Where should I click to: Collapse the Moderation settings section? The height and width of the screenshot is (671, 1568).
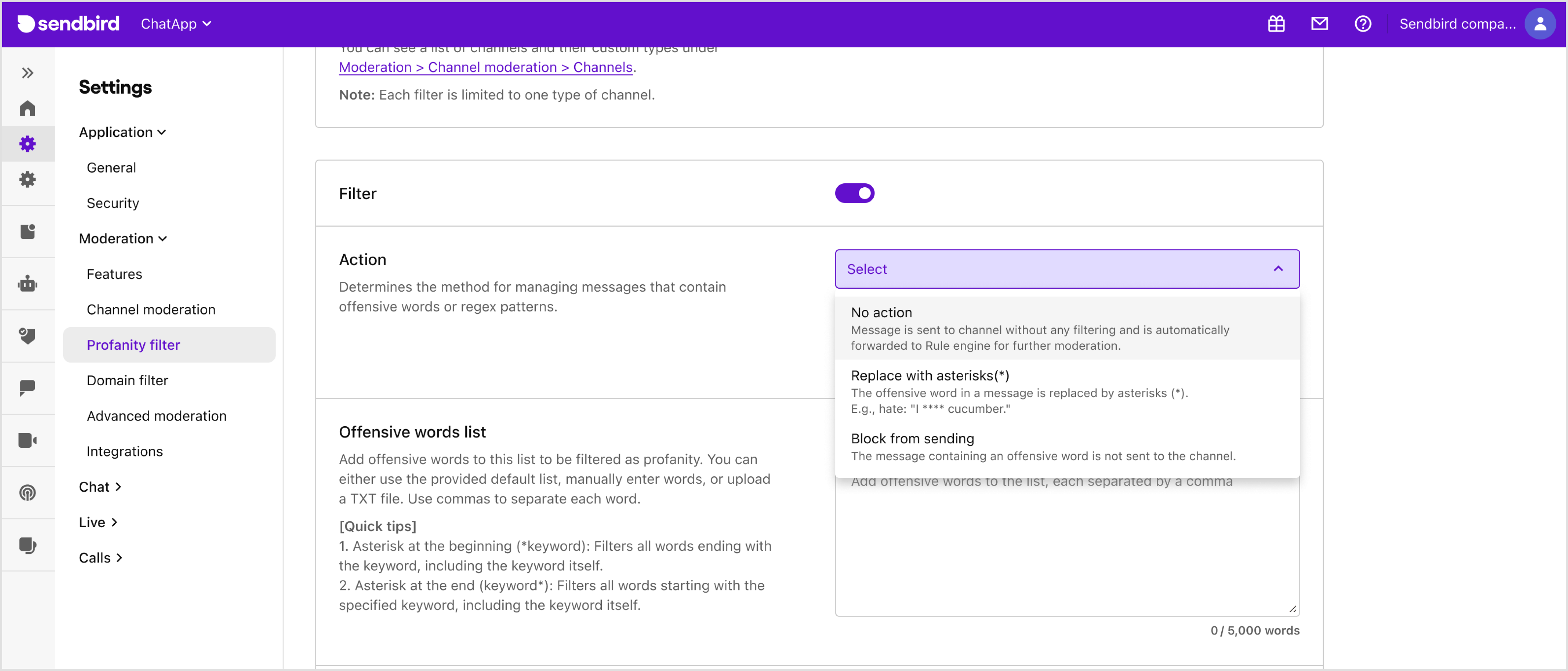point(122,238)
